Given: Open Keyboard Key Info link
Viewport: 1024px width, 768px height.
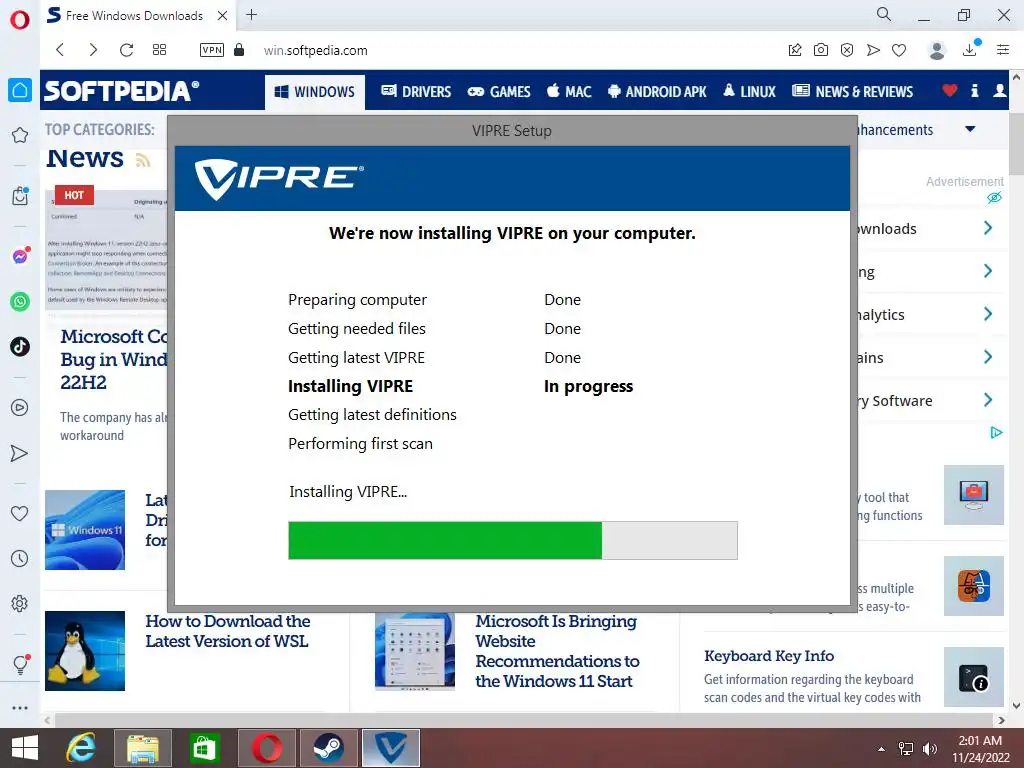Looking at the screenshot, I should tap(769, 656).
